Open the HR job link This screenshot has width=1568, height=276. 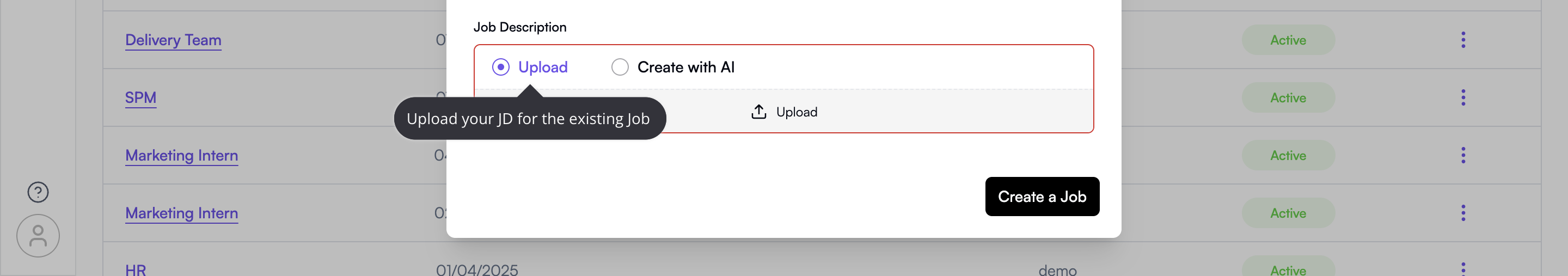point(135,269)
